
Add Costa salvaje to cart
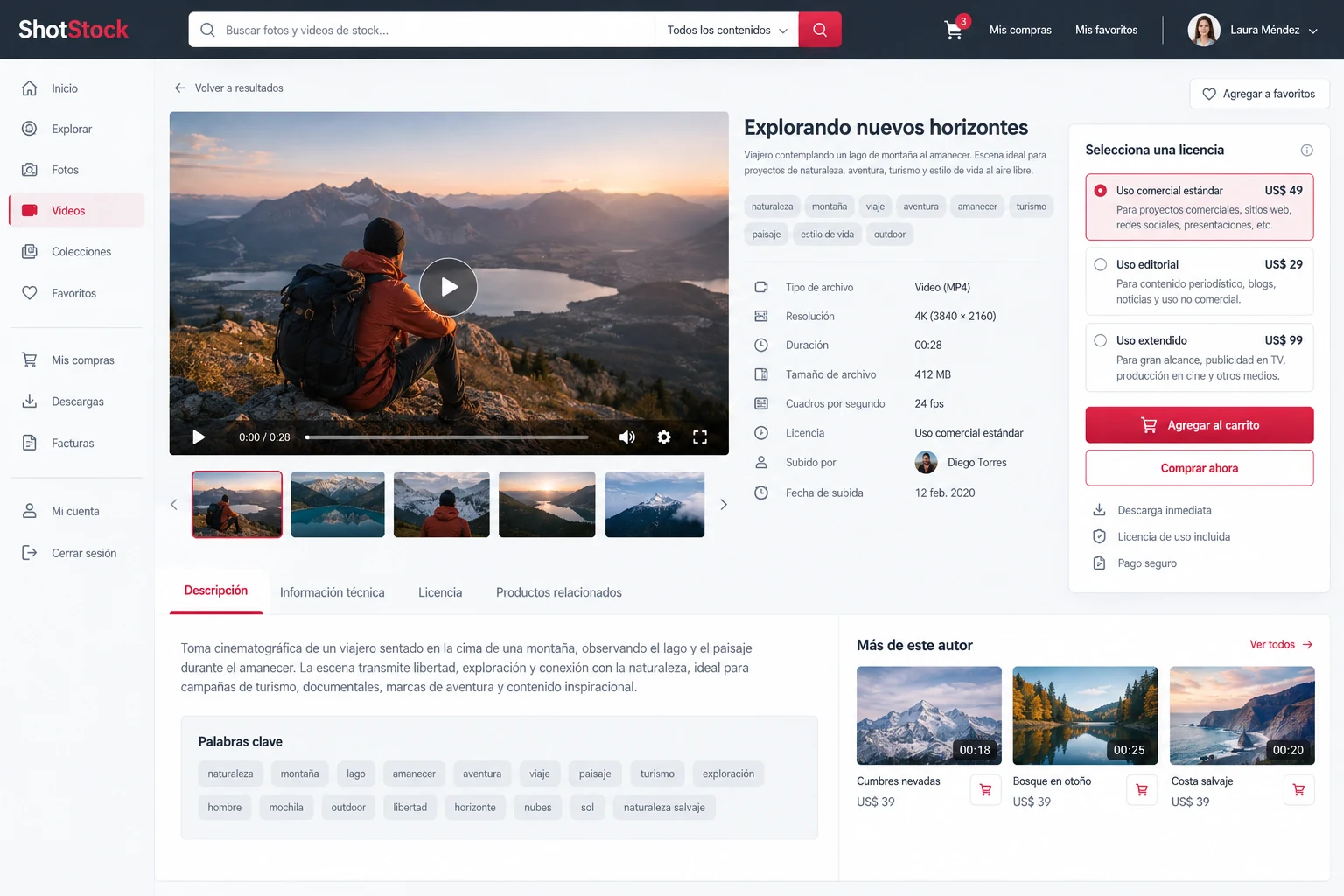point(1298,790)
